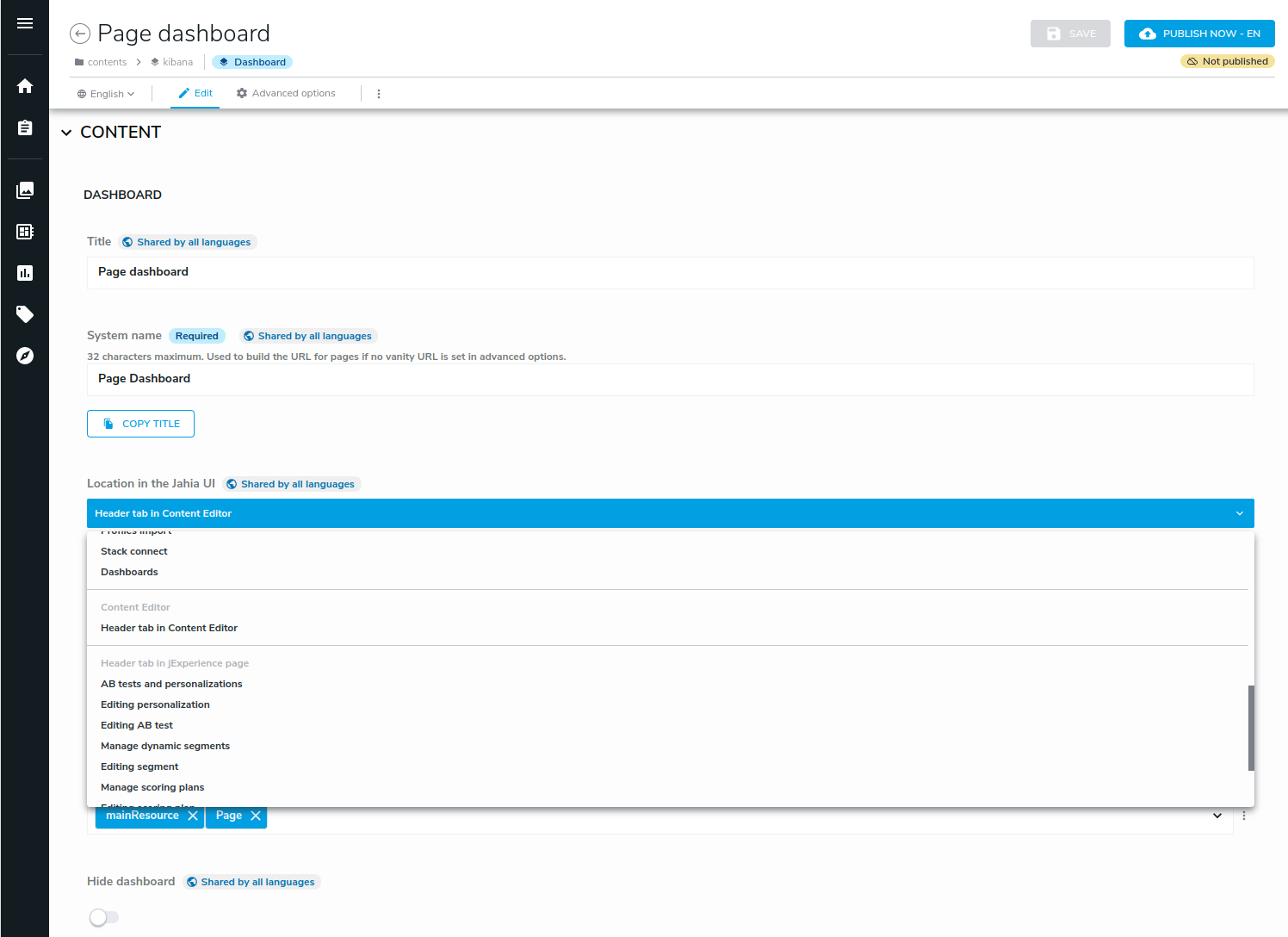Viewport: 1288px width, 937px height.
Task: Collapse the CONTENT section chevron
Action: pos(66,133)
